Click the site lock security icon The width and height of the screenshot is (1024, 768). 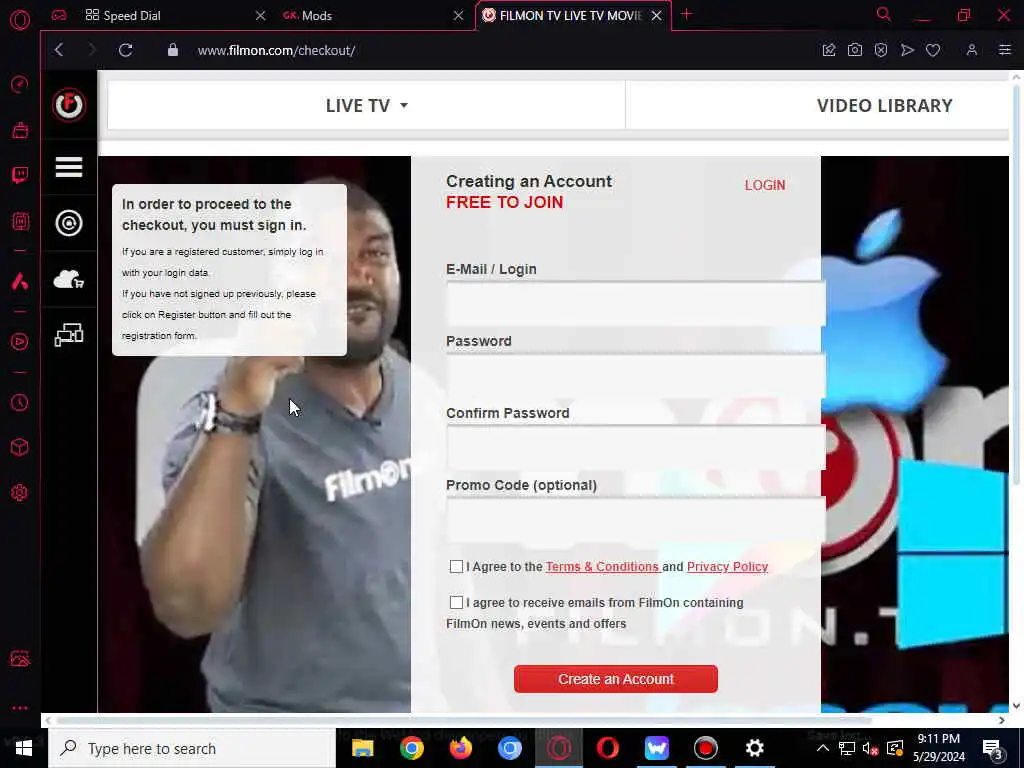tap(172, 50)
